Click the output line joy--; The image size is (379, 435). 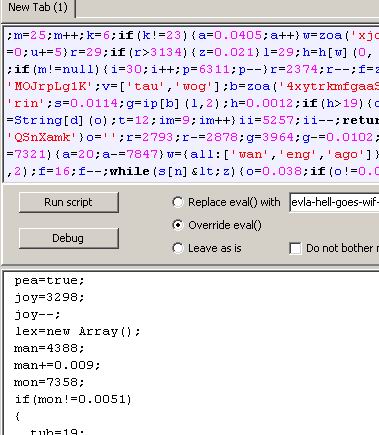tap(37, 315)
